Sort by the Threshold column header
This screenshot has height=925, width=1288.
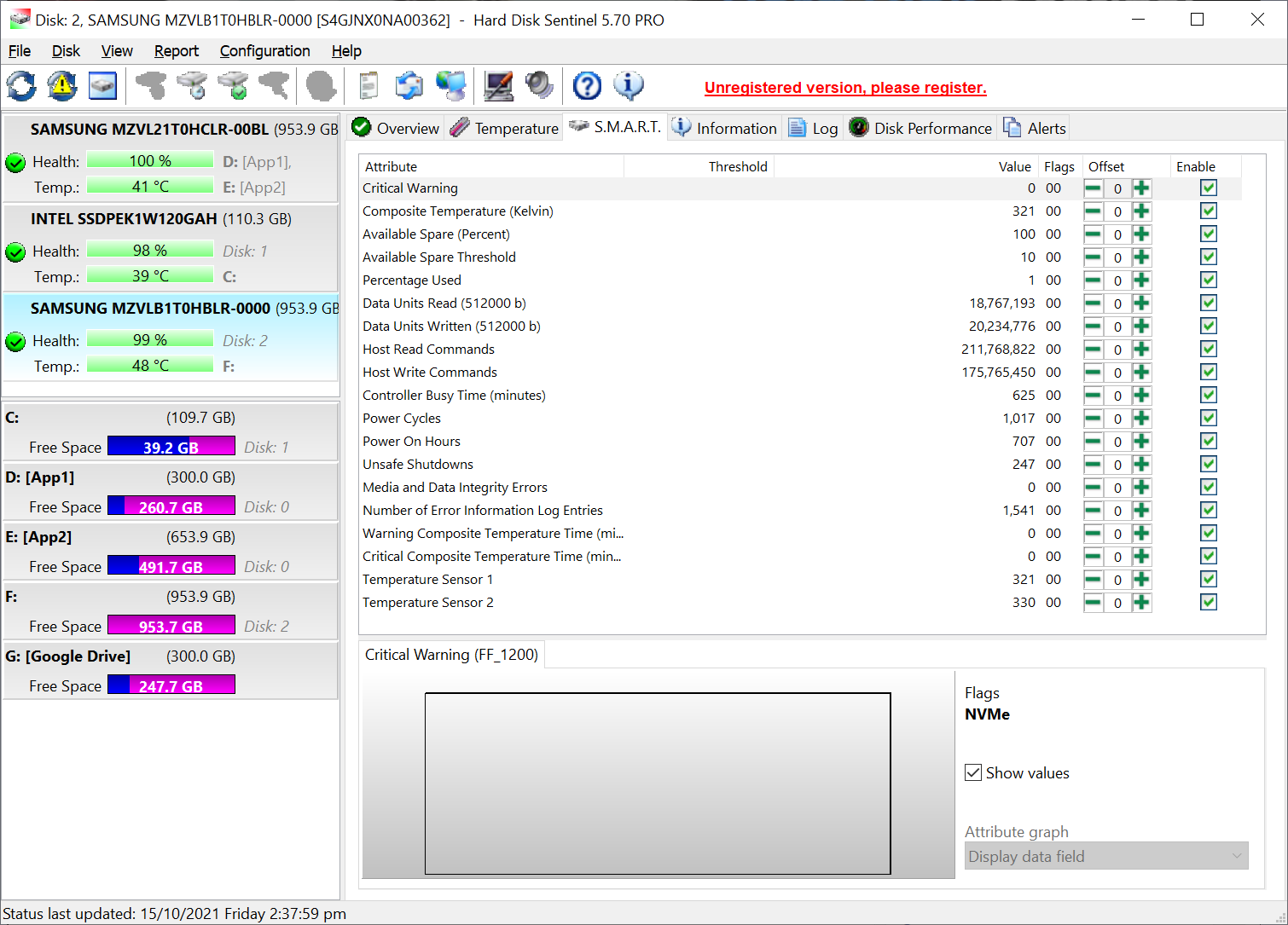point(699,166)
